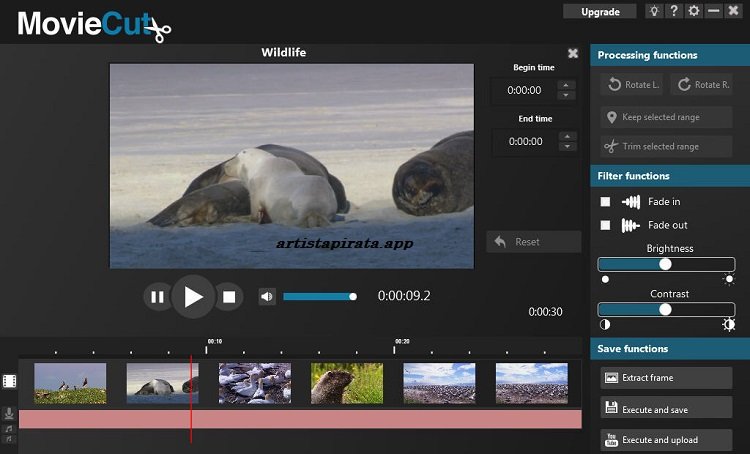Click the Upgrade button
Screen dimensions: 750x454
600,11
